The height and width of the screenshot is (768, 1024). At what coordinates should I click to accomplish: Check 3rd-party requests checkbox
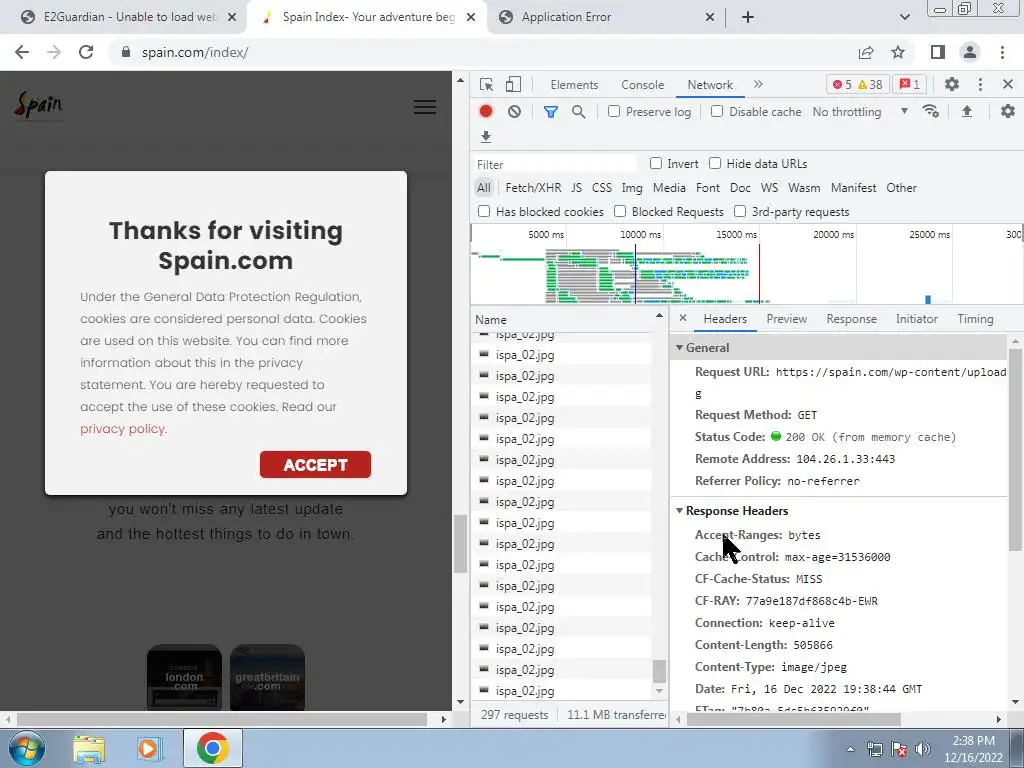point(740,211)
